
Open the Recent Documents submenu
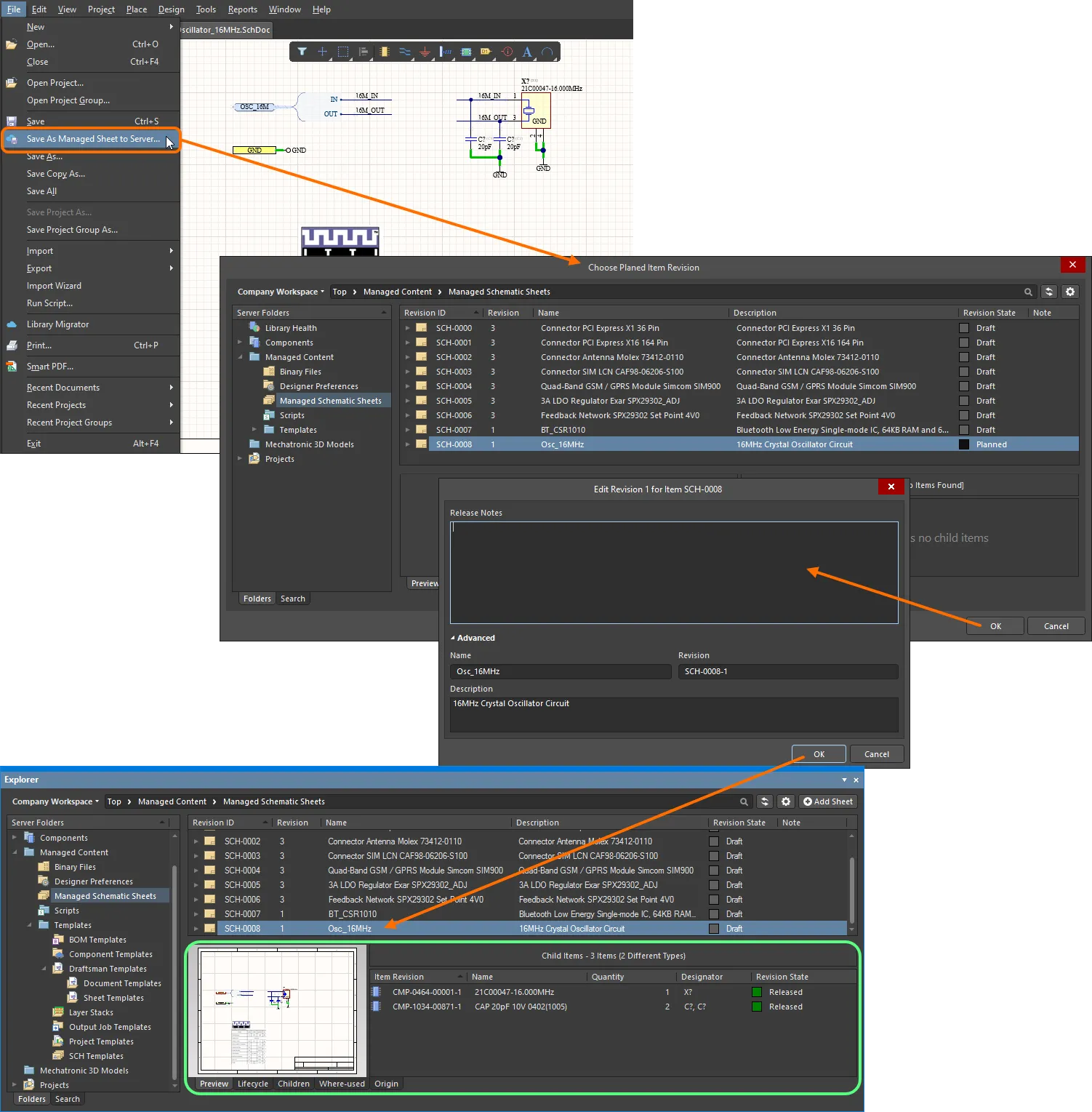coord(91,388)
